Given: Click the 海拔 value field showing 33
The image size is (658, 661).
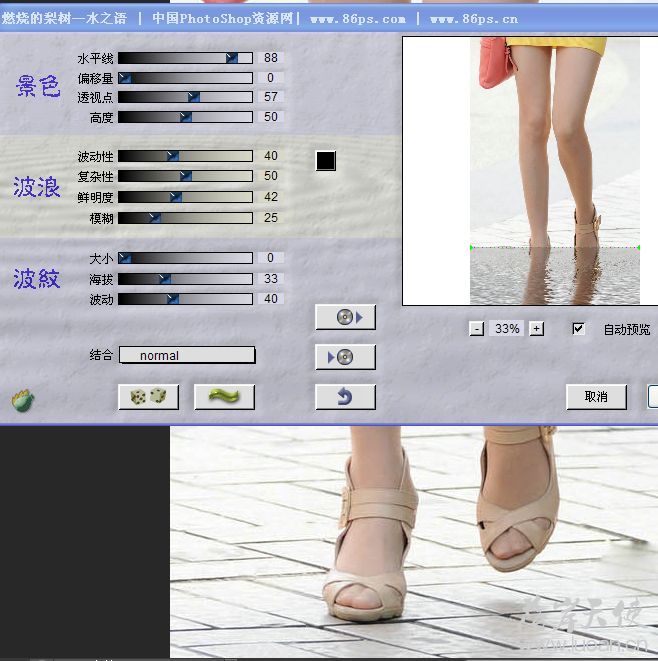Looking at the screenshot, I should (271, 279).
